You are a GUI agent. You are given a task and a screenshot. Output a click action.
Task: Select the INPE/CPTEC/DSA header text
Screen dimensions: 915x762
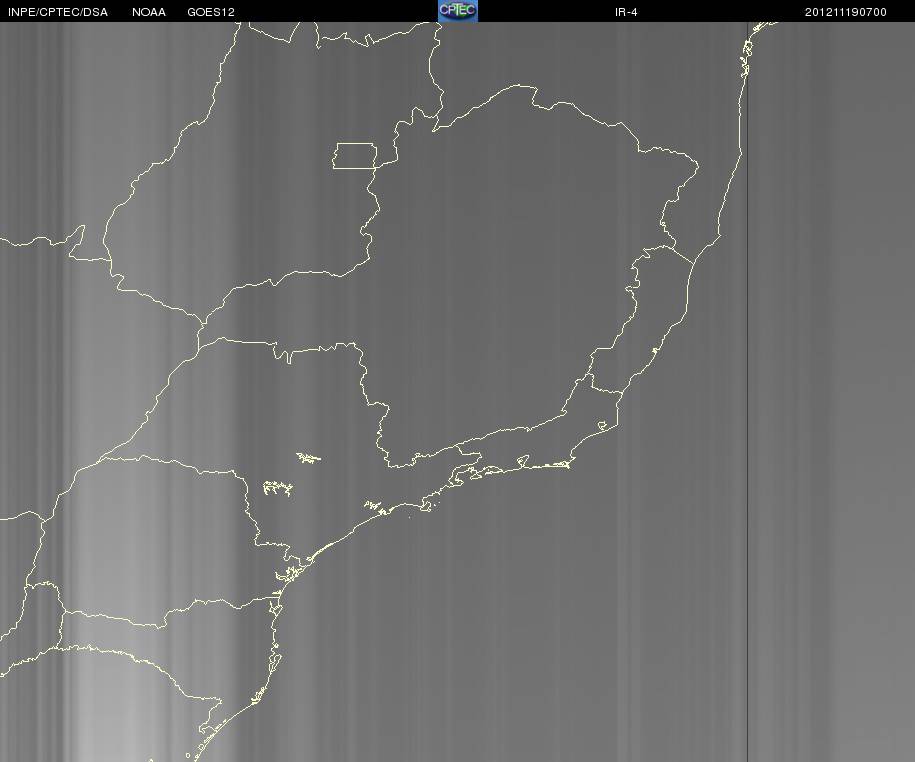(x=58, y=12)
